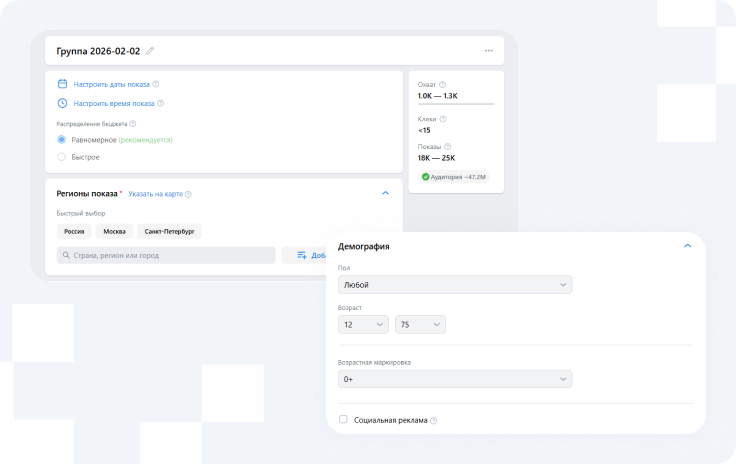Click the pencil icon to rename group
The height and width of the screenshot is (464, 736).
coord(150,51)
